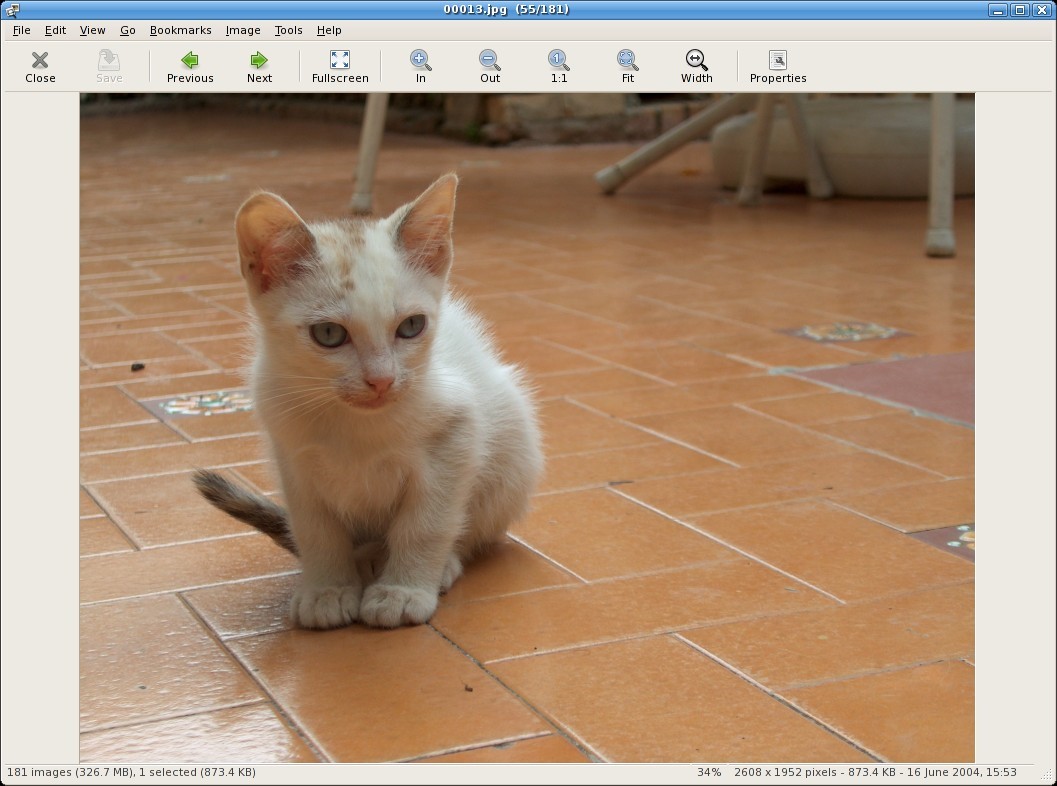Image resolution: width=1057 pixels, height=786 pixels.
Task: Open the Help menu
Action: coord(329,30)
